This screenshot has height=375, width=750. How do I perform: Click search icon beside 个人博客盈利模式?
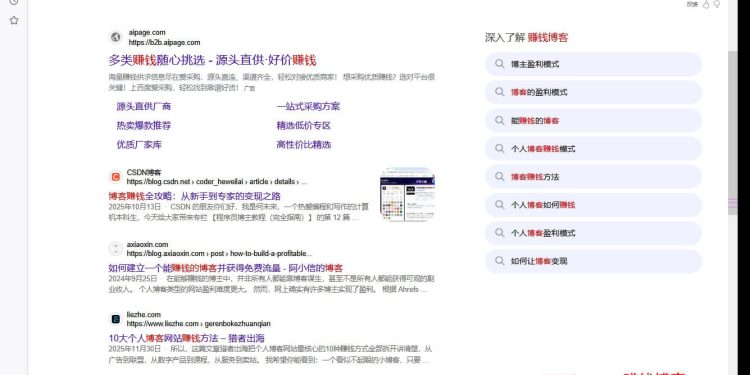point(499,233)
